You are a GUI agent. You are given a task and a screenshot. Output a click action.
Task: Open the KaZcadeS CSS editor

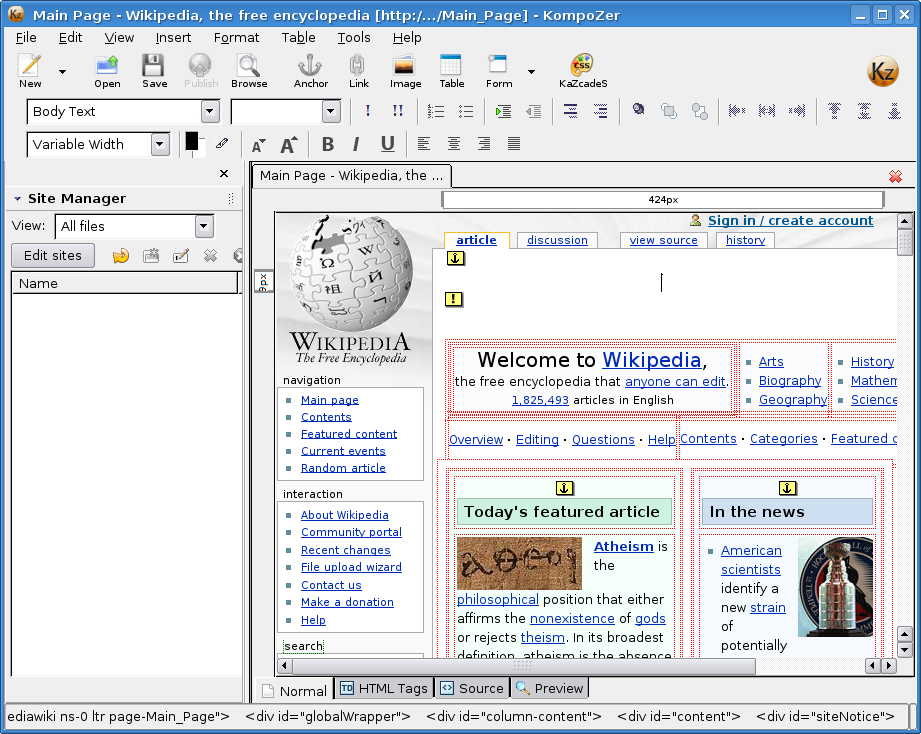coord(582,70)
